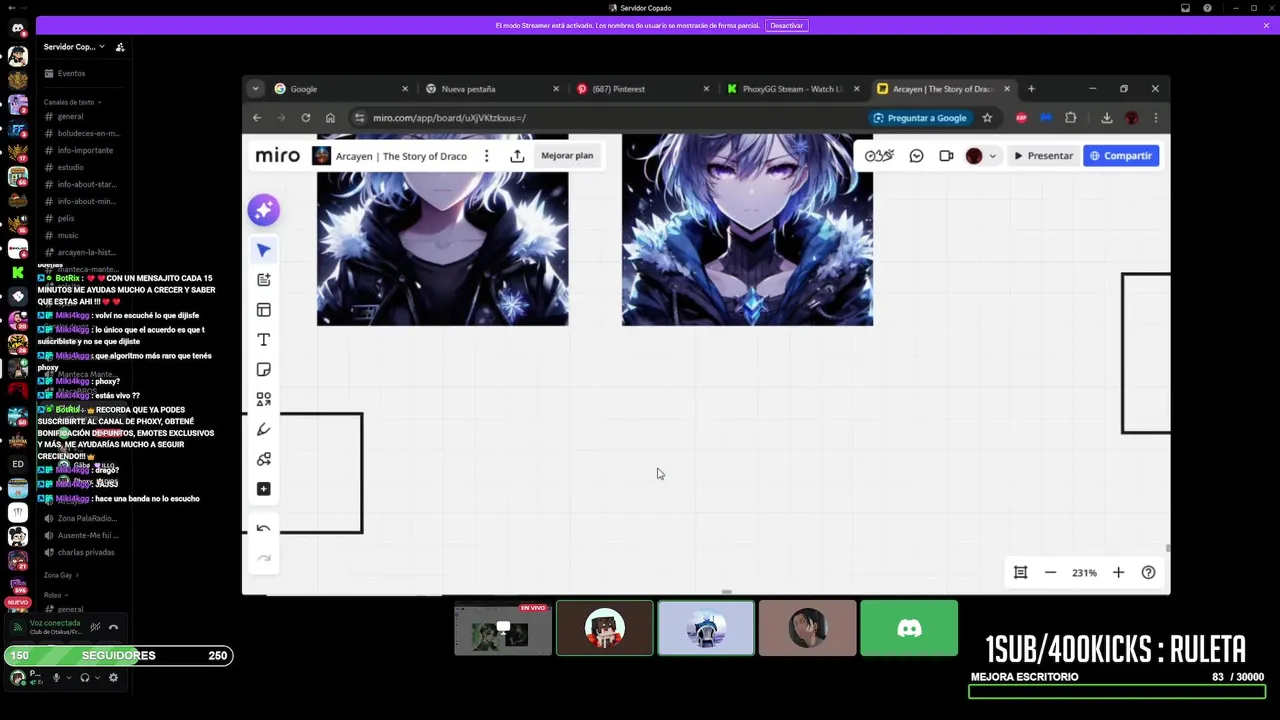Image resolution: width=1280 pixels, height=720 pixels.
Task: Open the Chrome extensions puzzle icon
Action: [x=1070, y=118]
